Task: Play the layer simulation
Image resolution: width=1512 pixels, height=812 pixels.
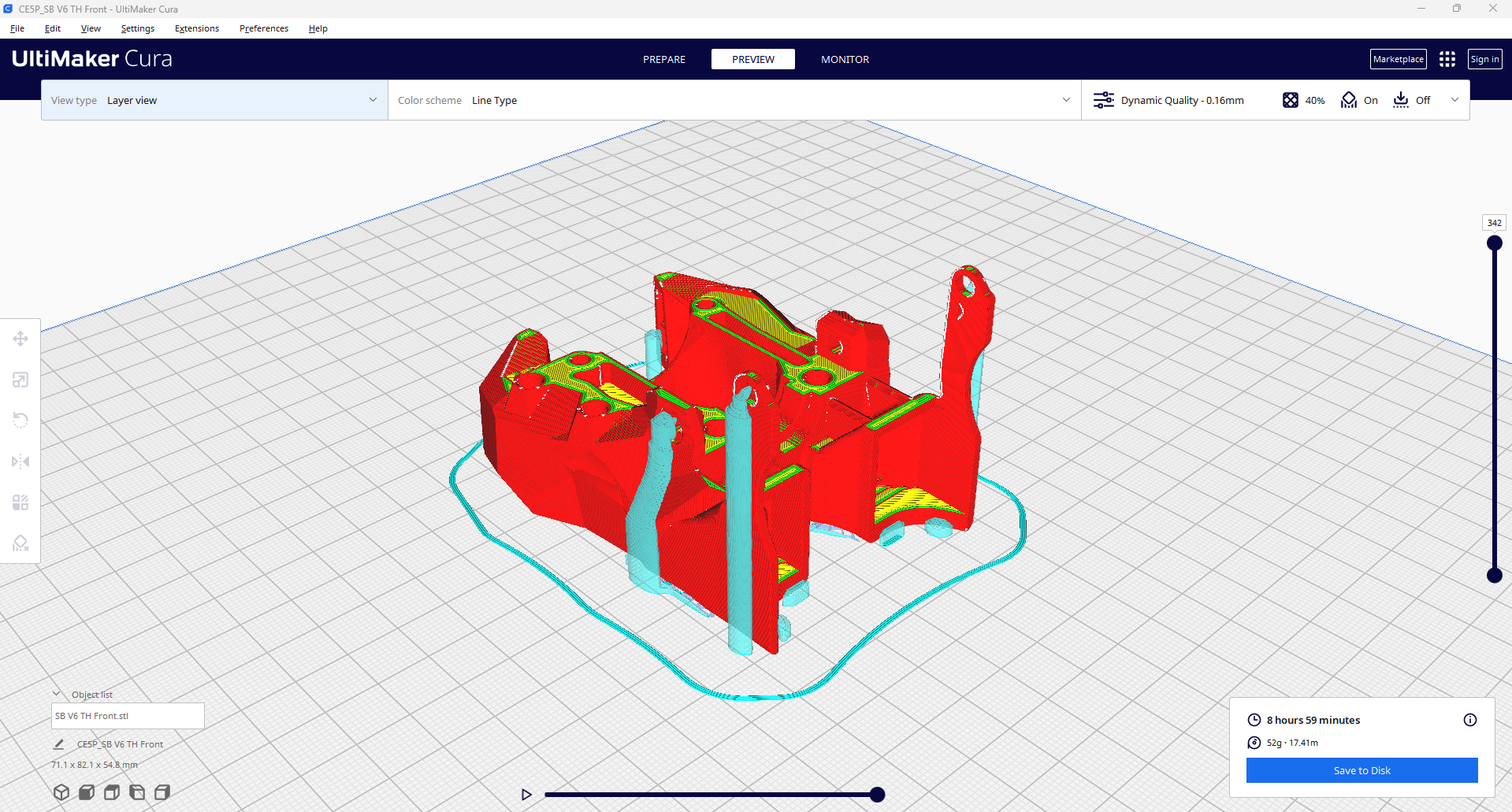Action: (526, 795)
